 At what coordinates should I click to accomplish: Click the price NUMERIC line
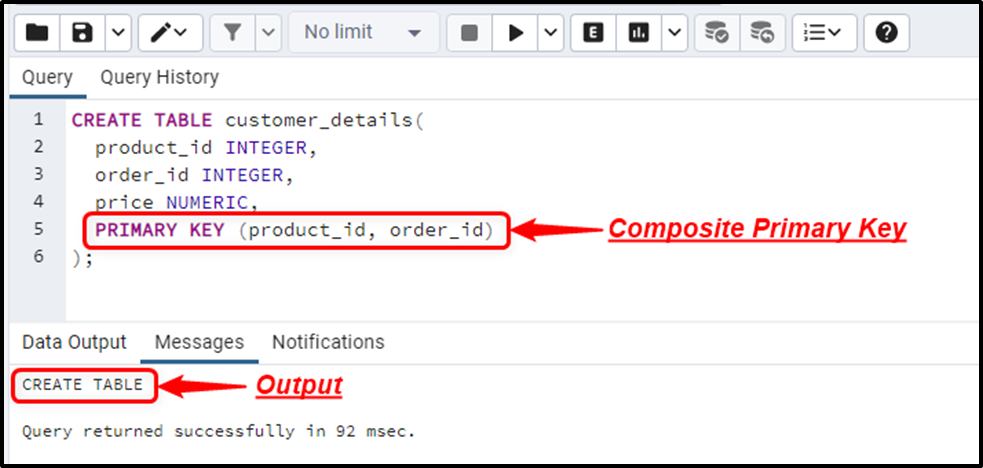pyautogui.click(x=177, y=203)
